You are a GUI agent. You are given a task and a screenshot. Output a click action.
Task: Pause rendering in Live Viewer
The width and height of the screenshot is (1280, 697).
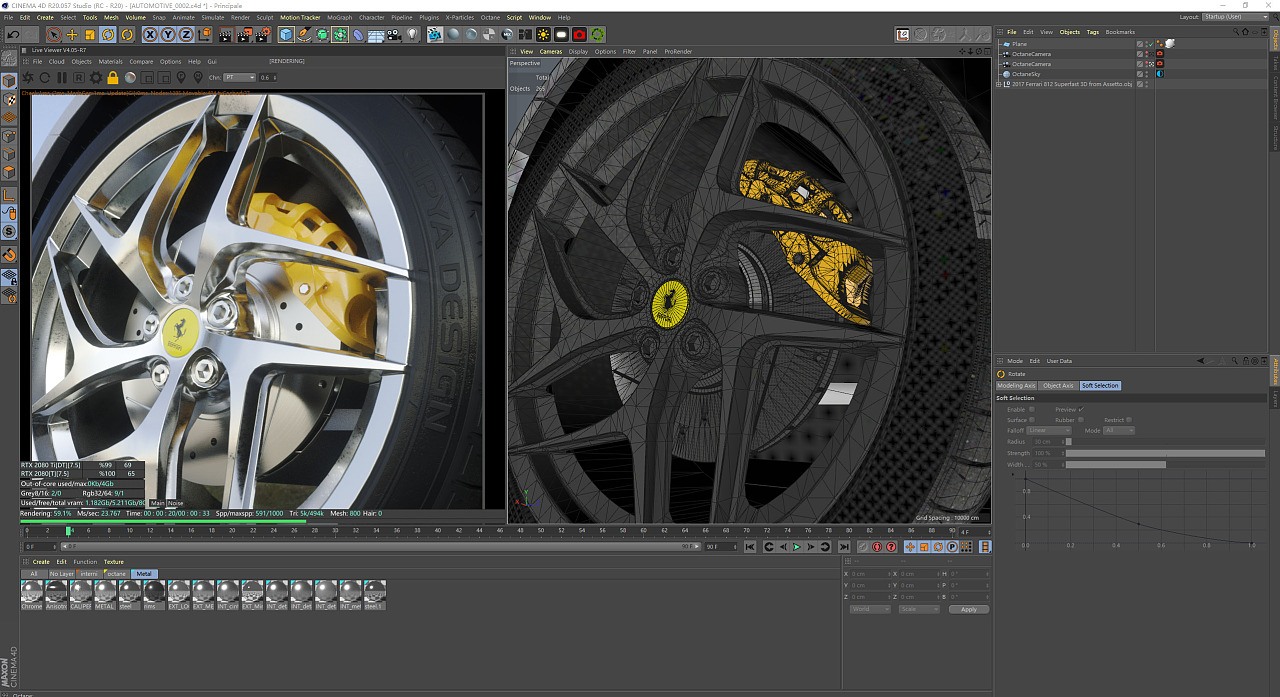pyautogui.click(x=61, y=77)
